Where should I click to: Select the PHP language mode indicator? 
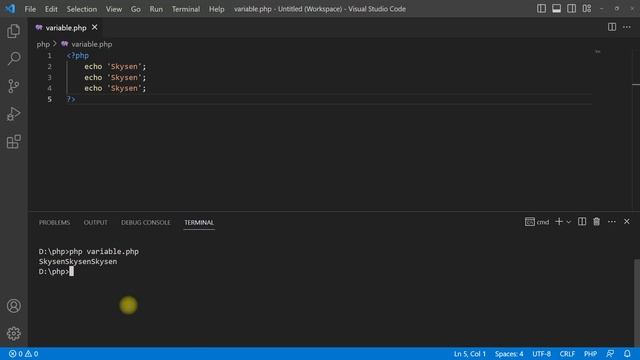tap(590, 354)
